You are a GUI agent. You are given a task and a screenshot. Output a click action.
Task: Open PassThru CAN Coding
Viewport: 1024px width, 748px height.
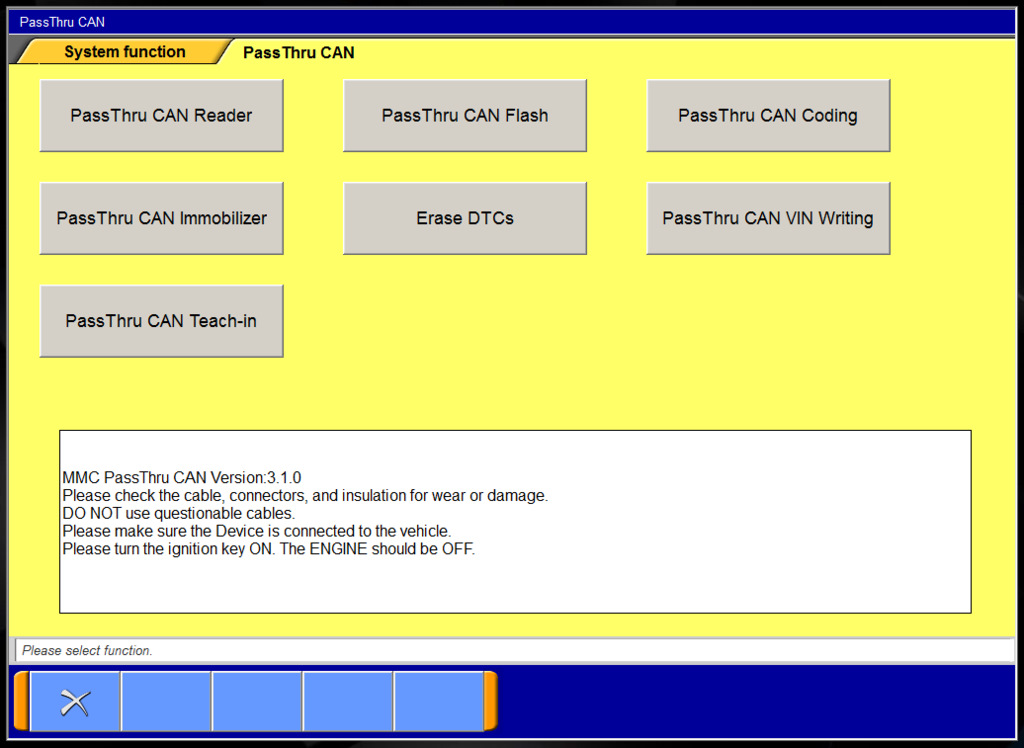(768, 115)
